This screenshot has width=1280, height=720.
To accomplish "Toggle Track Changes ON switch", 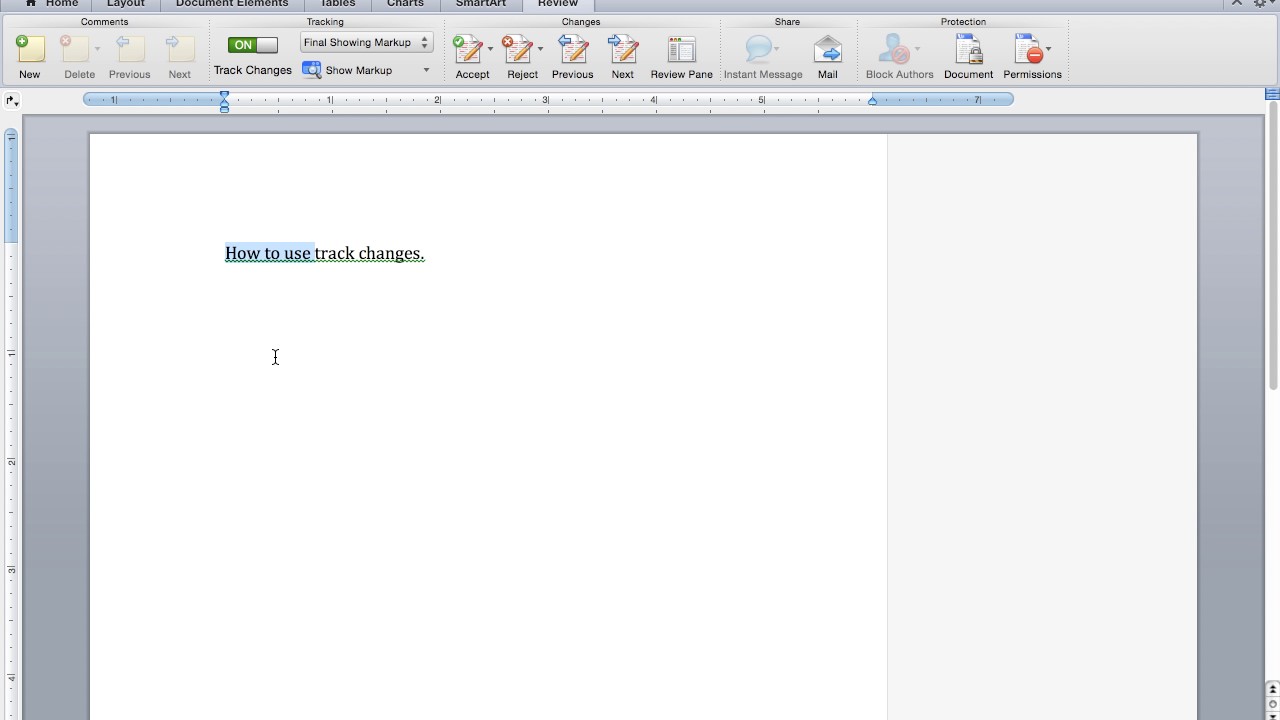I will tap(253, 45).
